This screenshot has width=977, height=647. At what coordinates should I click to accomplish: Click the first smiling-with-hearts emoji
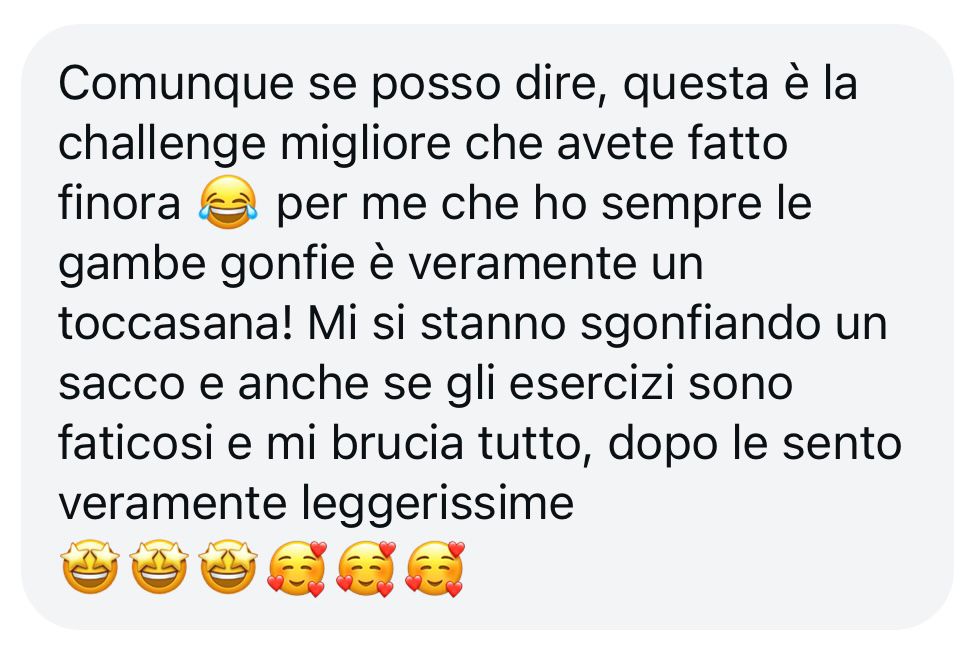click(x=297, y=568)
